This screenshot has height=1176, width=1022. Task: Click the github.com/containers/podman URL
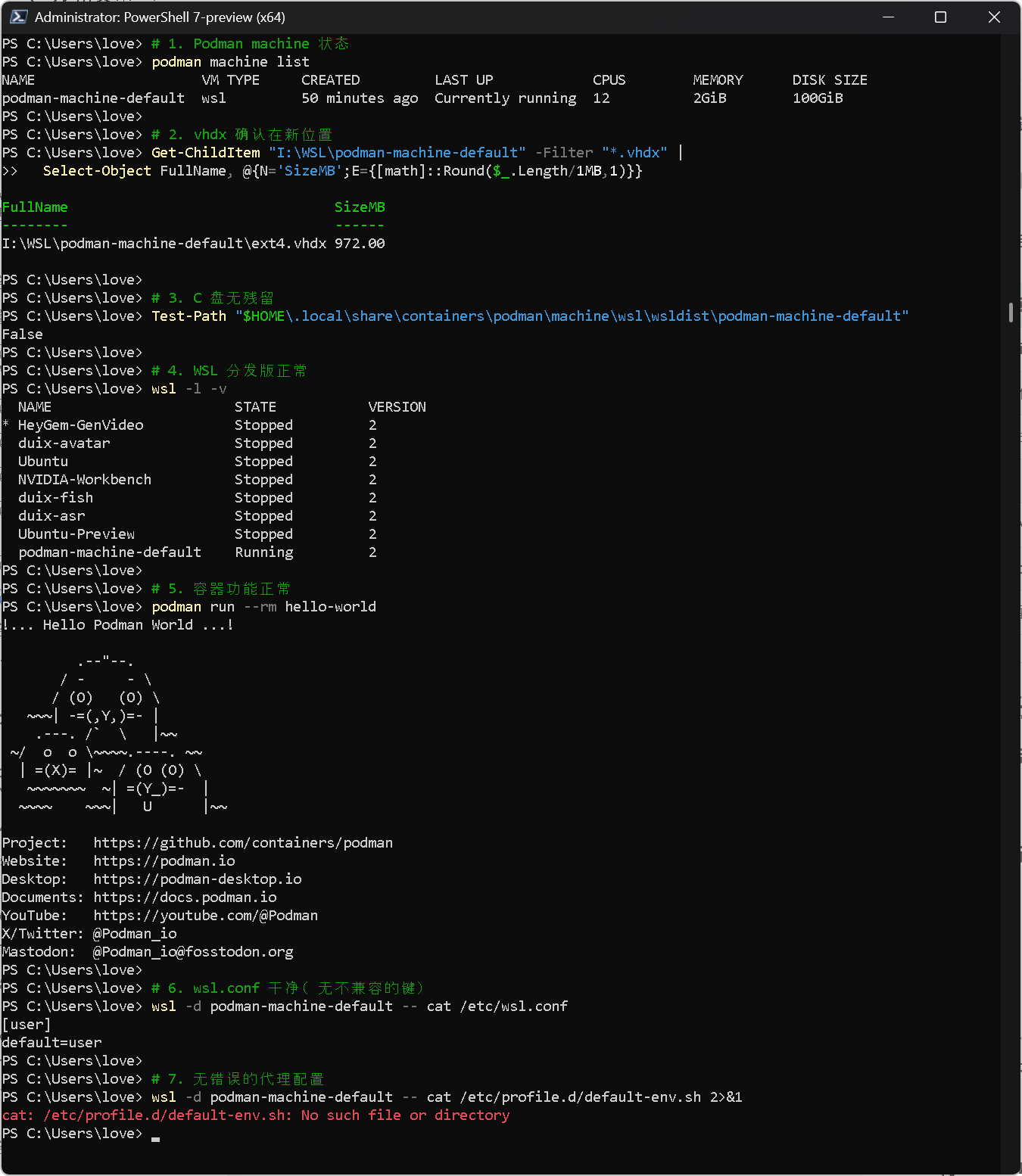click(243, 843)
